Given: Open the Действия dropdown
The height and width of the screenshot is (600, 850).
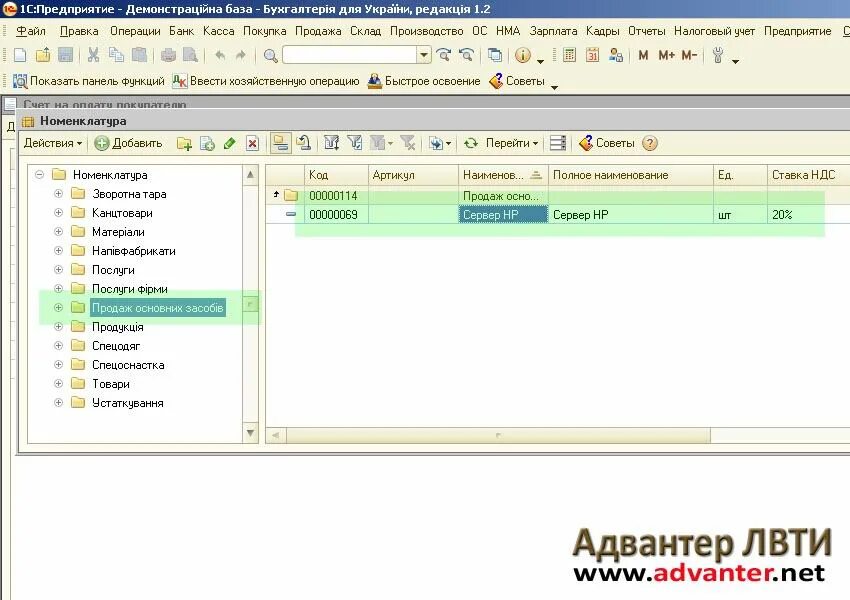Looking at the screenshot, I should [53, 143].
